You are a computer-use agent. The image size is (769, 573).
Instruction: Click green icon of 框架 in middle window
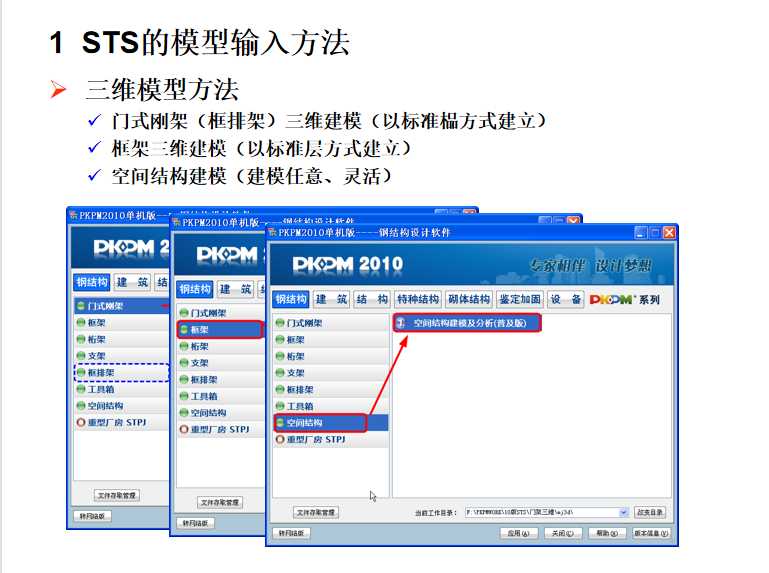(x=183, y=329)
